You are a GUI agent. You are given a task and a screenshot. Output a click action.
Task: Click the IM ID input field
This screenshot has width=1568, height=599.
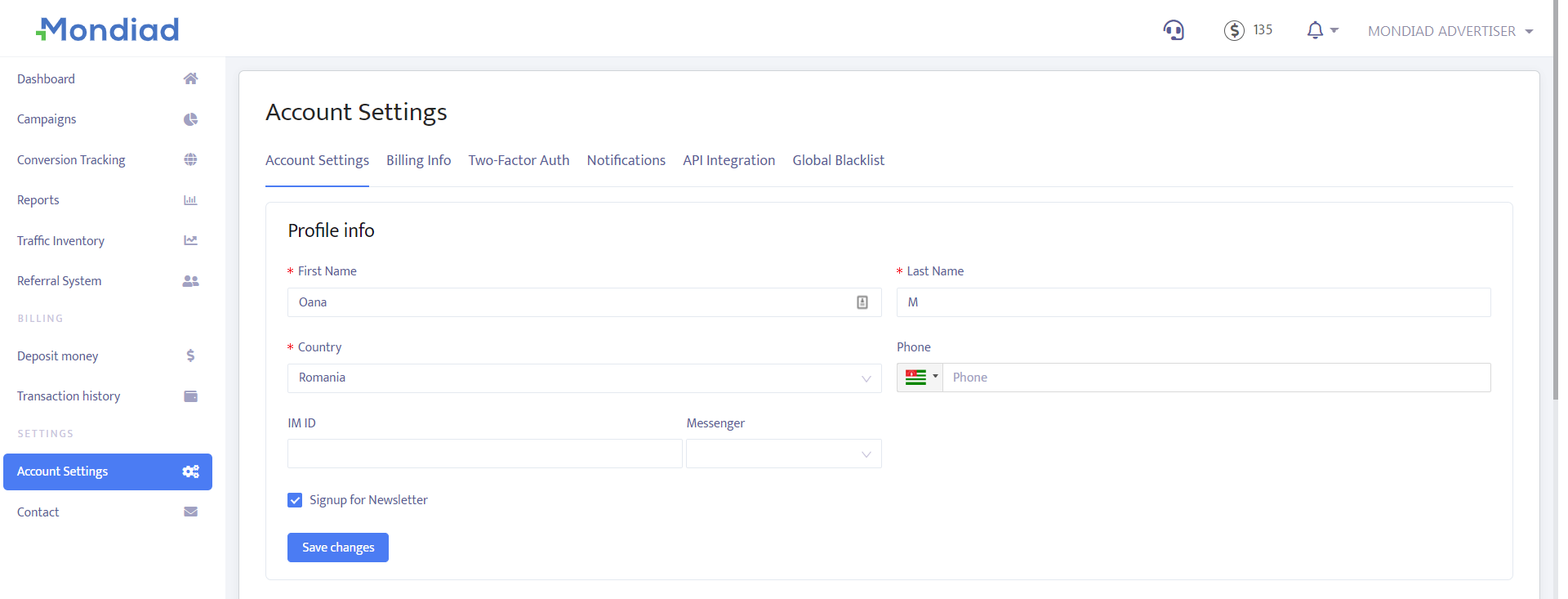click(x=484, y=454)
